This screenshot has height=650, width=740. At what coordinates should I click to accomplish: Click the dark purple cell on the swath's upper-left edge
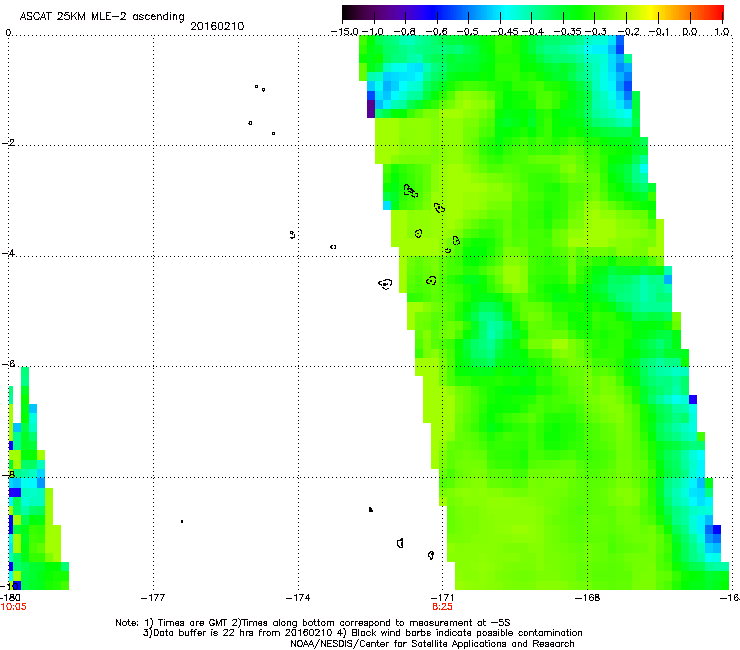[371, 109]
